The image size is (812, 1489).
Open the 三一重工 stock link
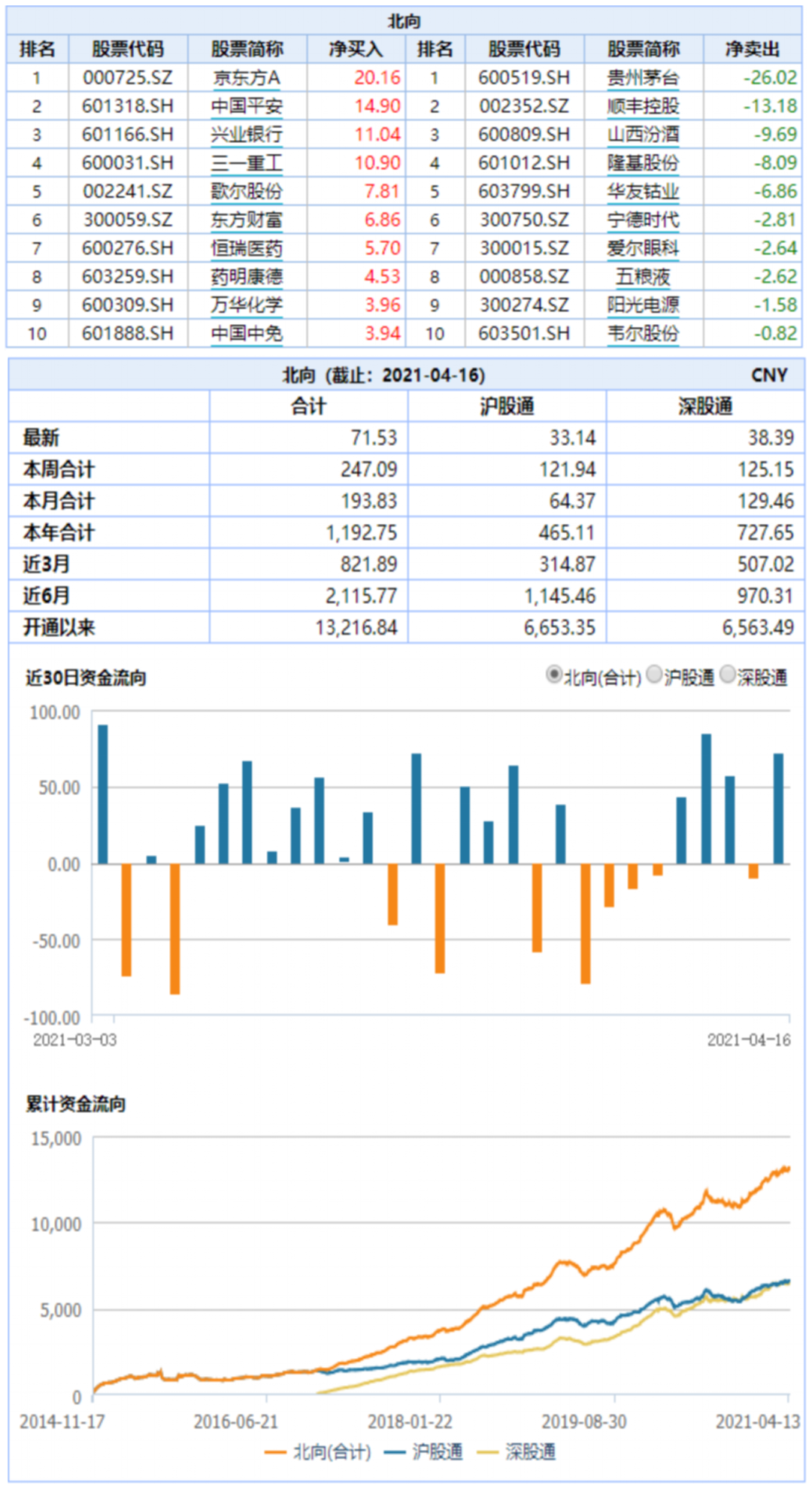(x=247, y=163)
